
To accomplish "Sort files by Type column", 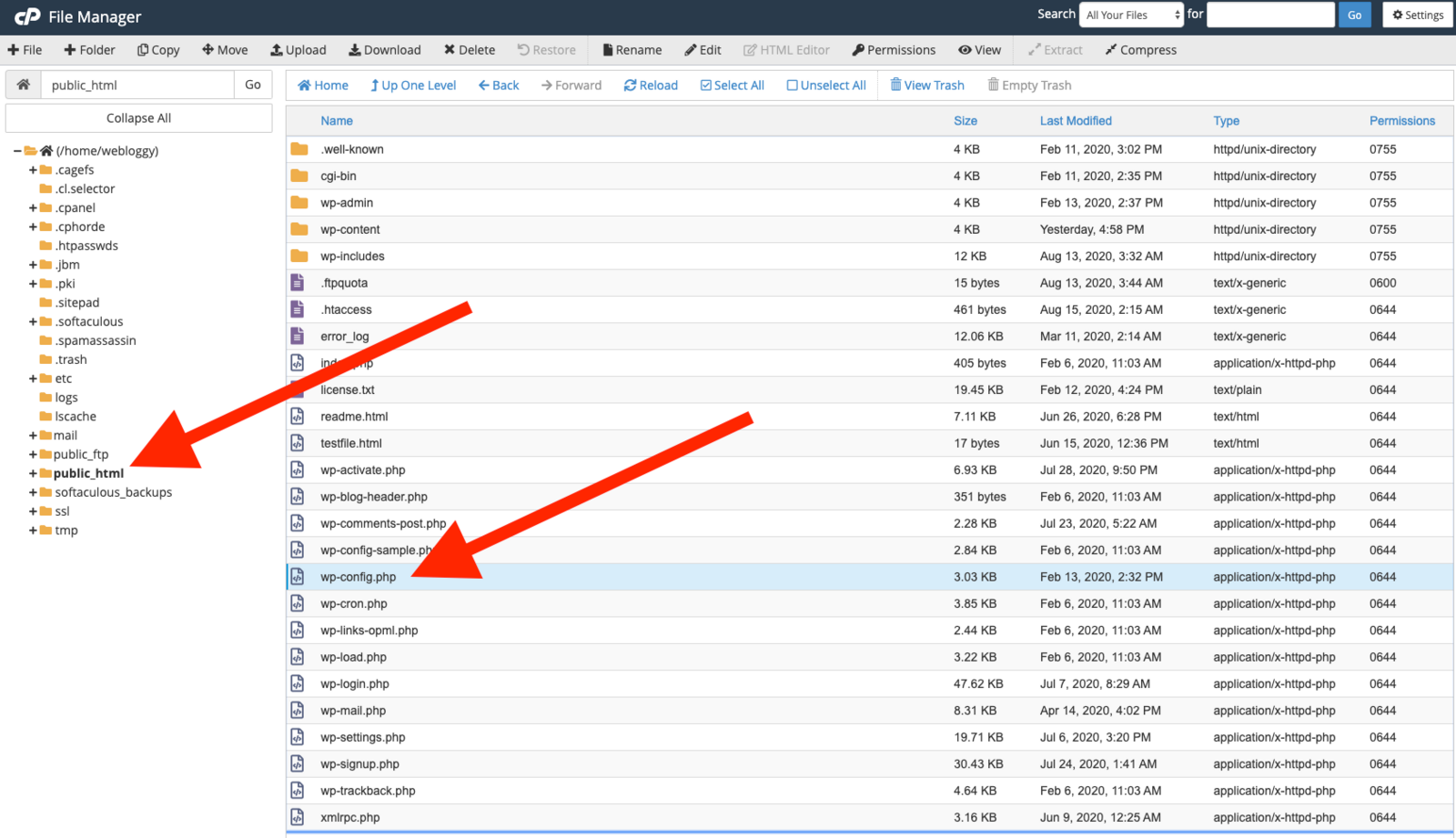I will pyautogui.click(x=1226, y=121).
